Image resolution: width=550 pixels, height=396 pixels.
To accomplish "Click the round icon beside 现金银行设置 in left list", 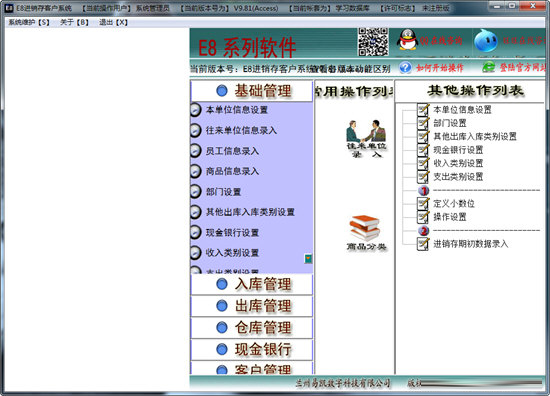I will pos(195,233).
